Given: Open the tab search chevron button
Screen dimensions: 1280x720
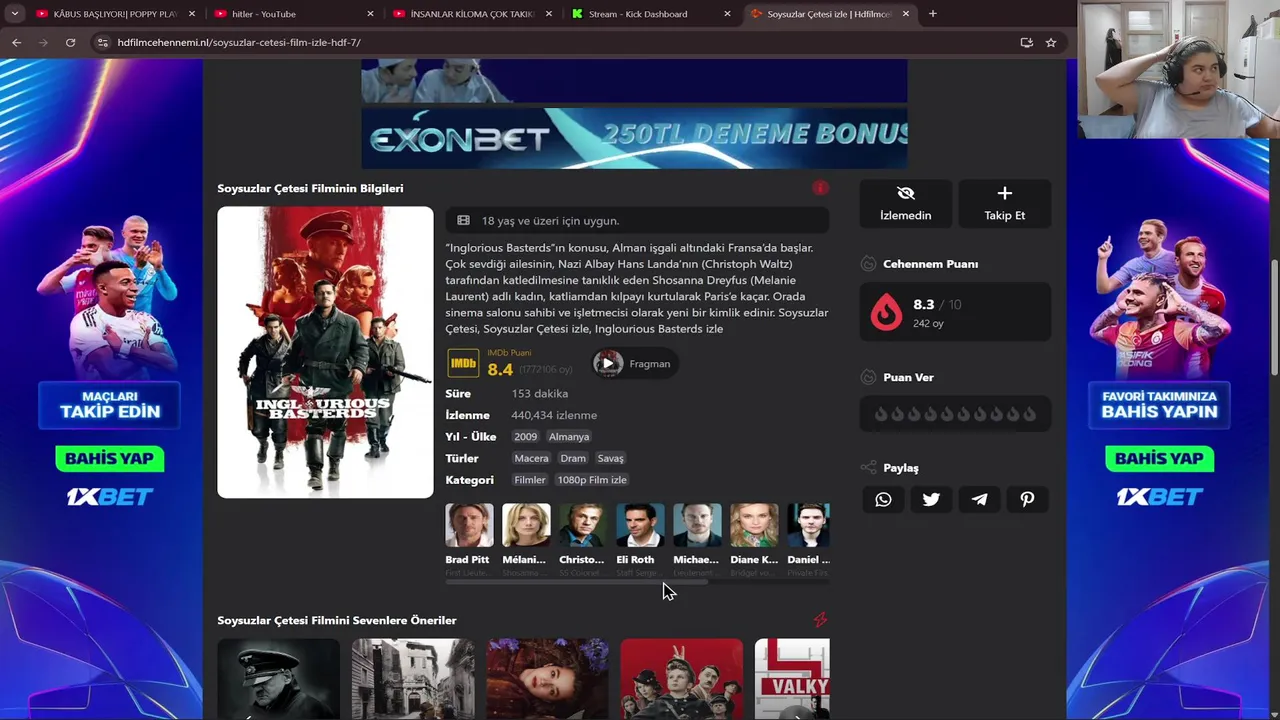Looking at the screenshot, I should (14, 14).
